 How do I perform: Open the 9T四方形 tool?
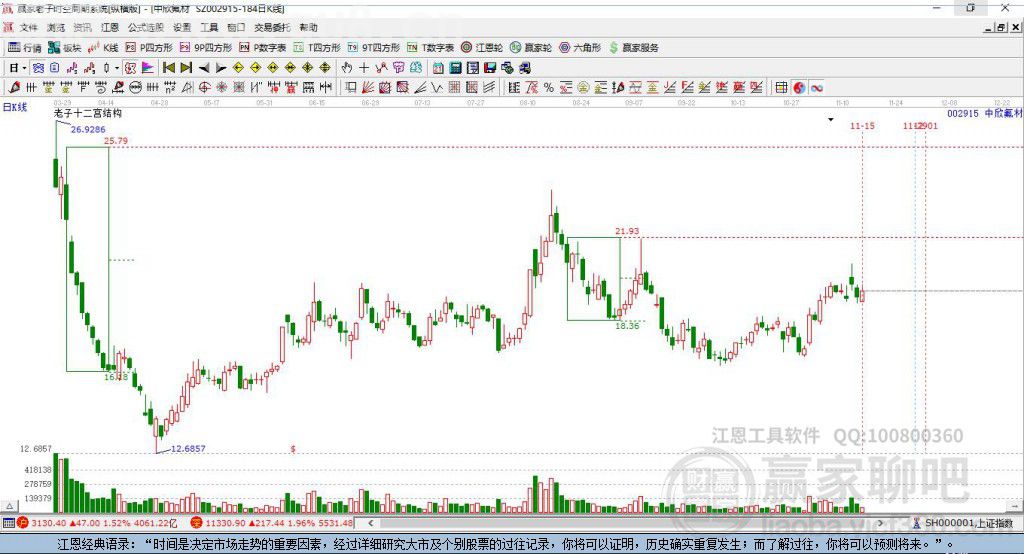[374, 48]
